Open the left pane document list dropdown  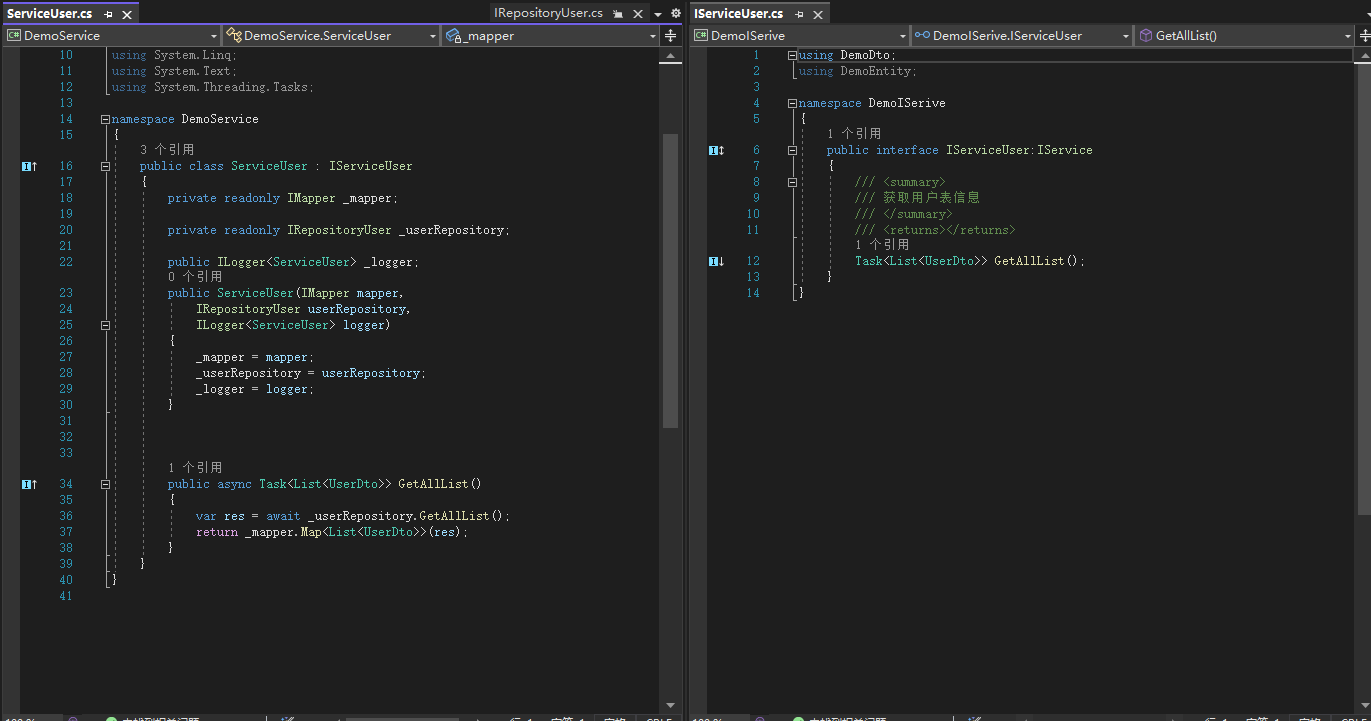coord(658,14)
